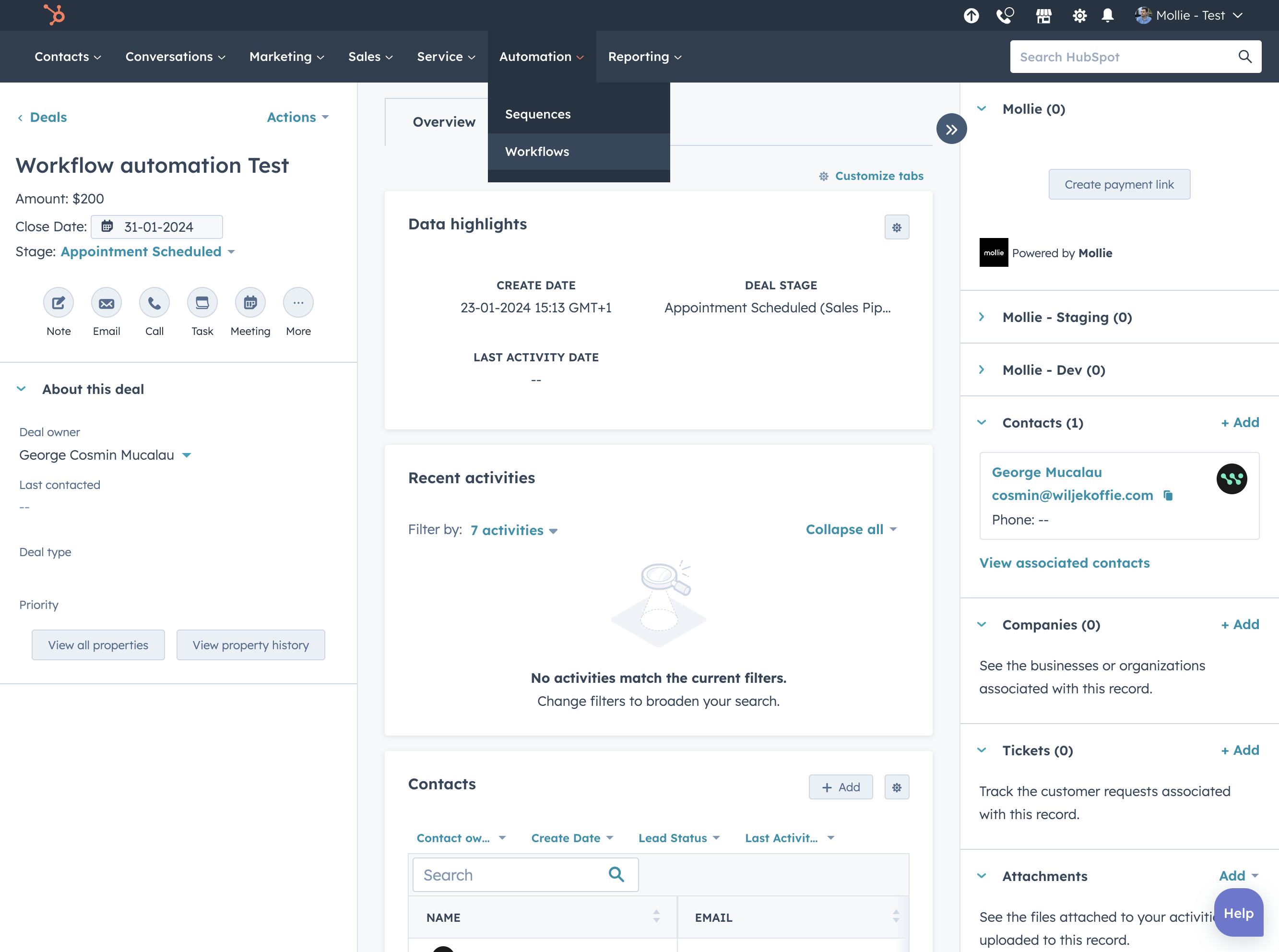Open Data highlights gear settings

pyautogui.click(x=897, y=227)
